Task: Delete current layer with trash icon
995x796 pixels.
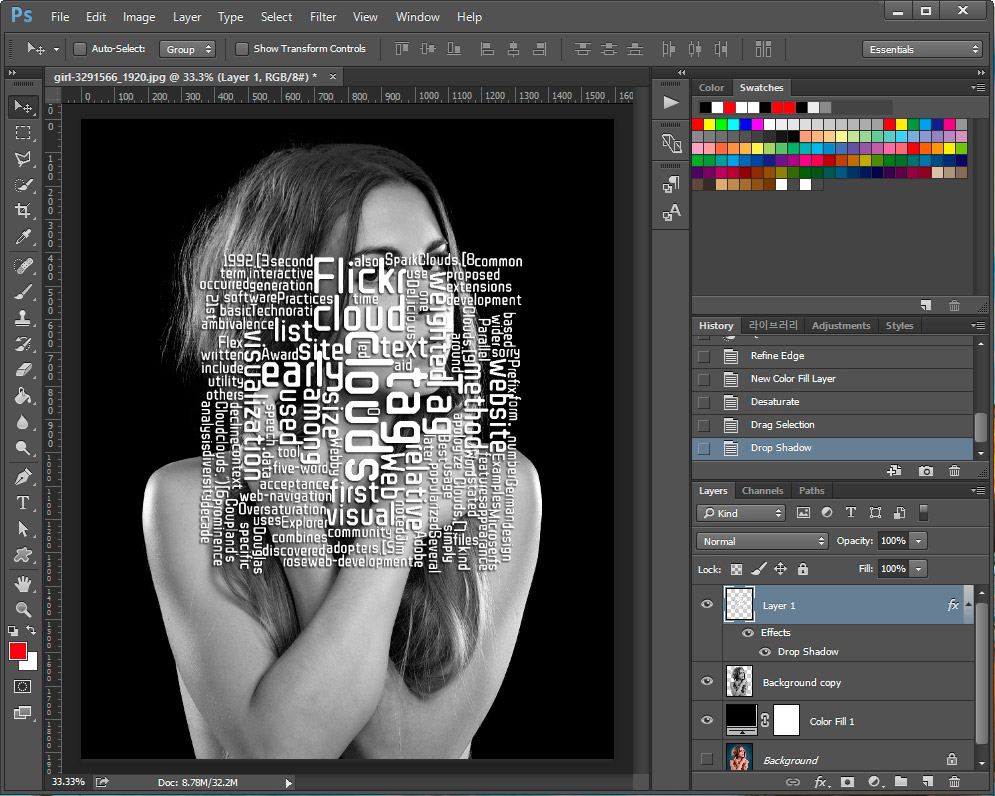Action: 954,781
